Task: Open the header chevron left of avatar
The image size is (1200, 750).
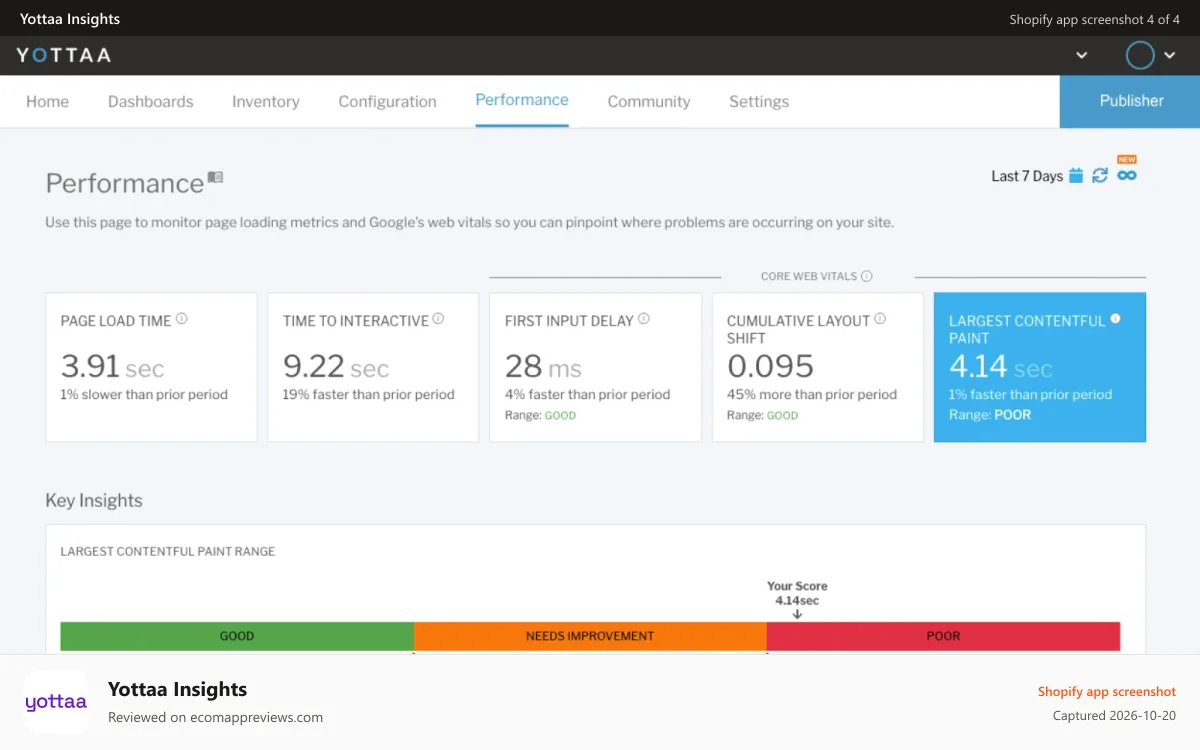Action: click(x=1082, y=56)
